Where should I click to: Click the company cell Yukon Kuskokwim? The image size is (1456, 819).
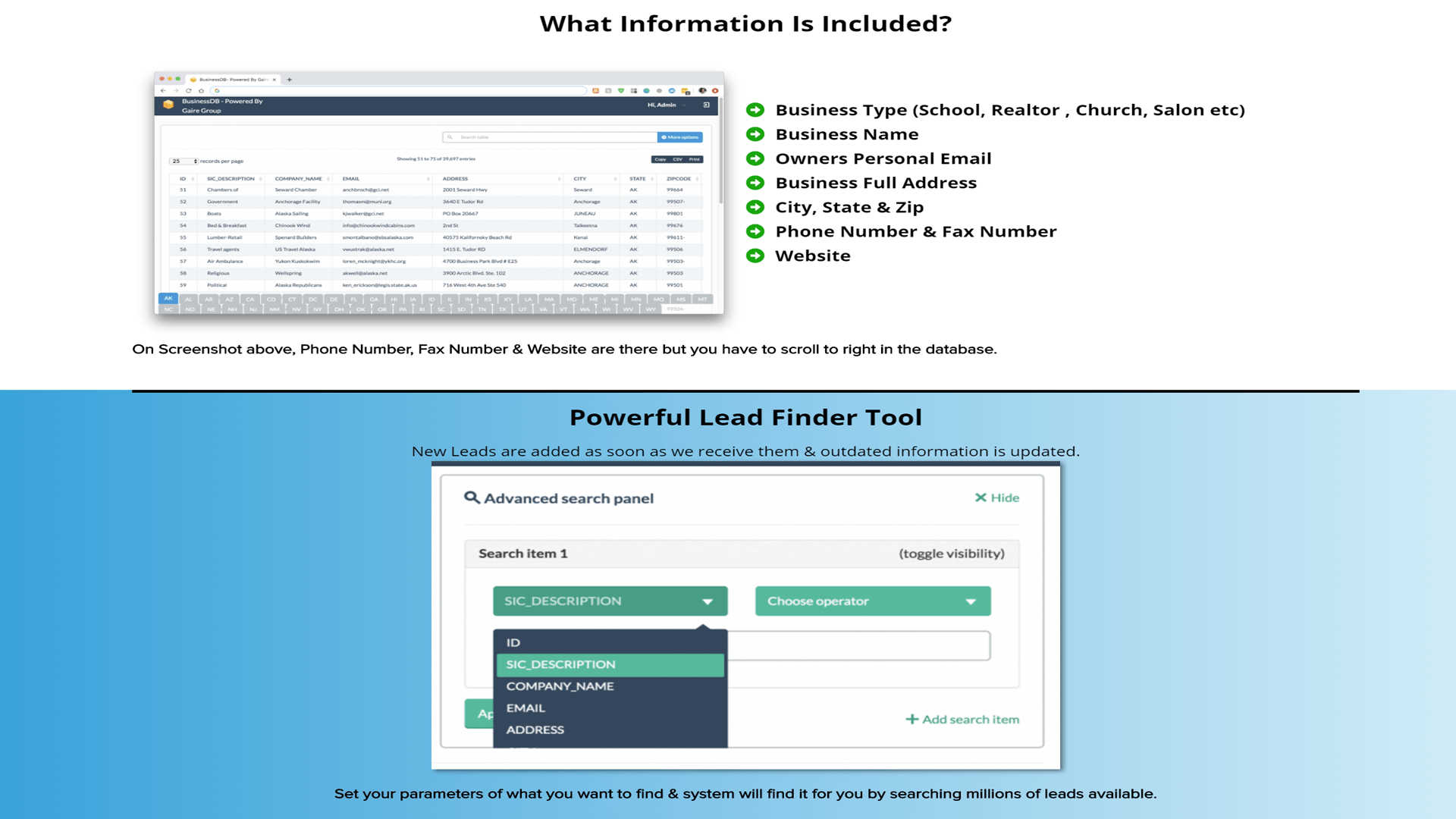coord(297,261)
